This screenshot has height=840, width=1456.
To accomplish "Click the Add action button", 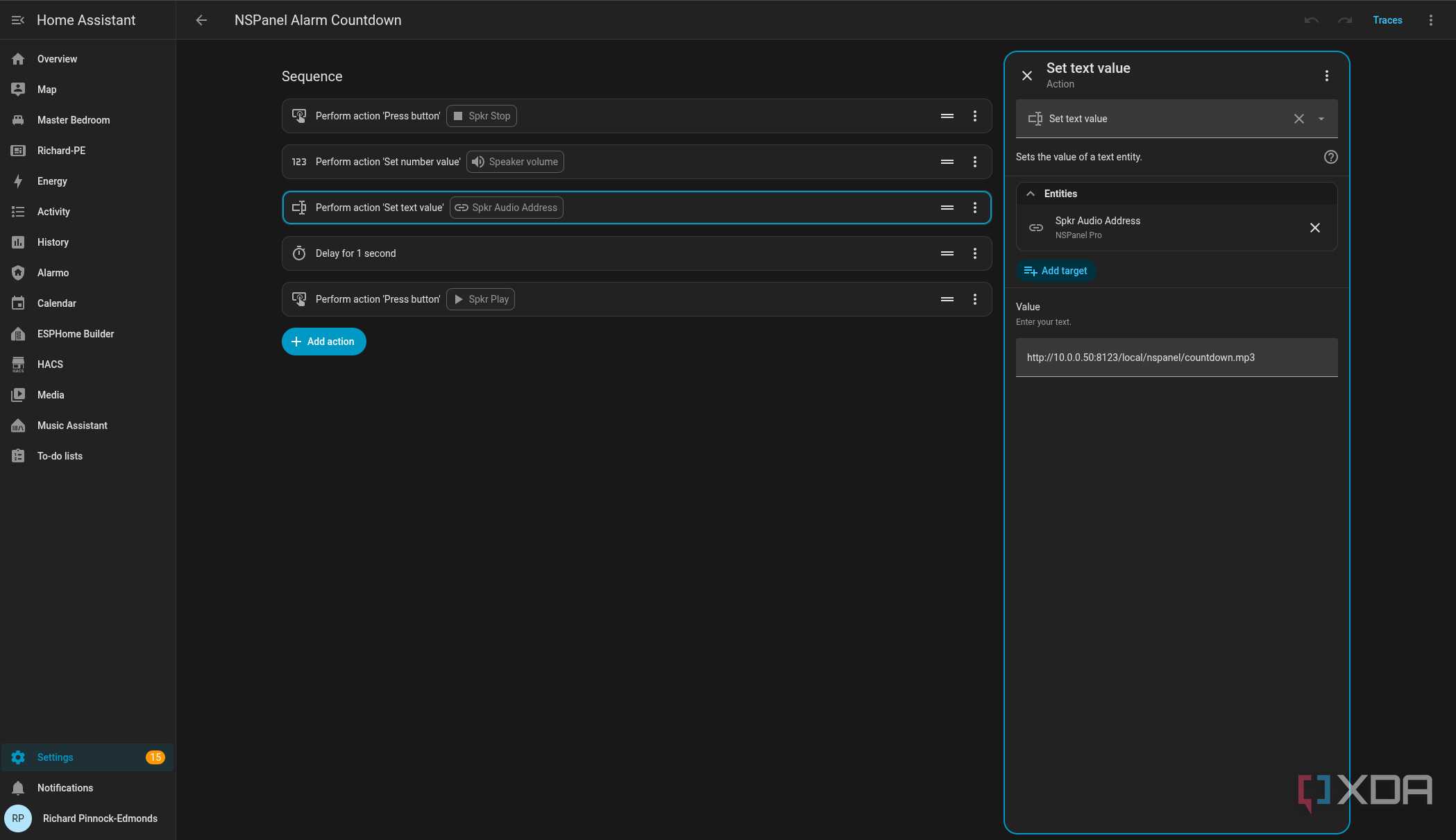I will pos(324,342).
